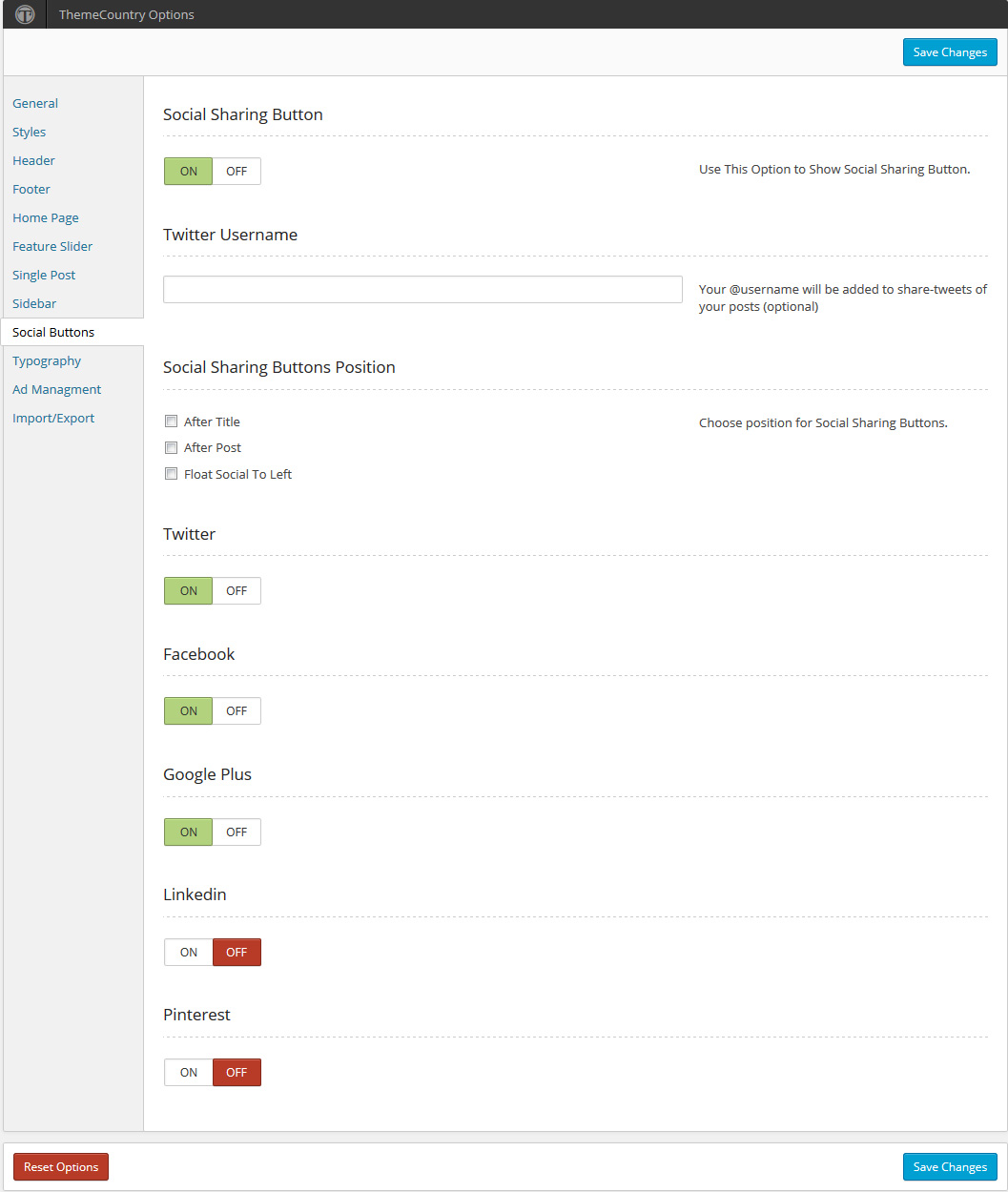Focus the Twitter Username text field
The image size is (1008, 1192).
[422, 290]
